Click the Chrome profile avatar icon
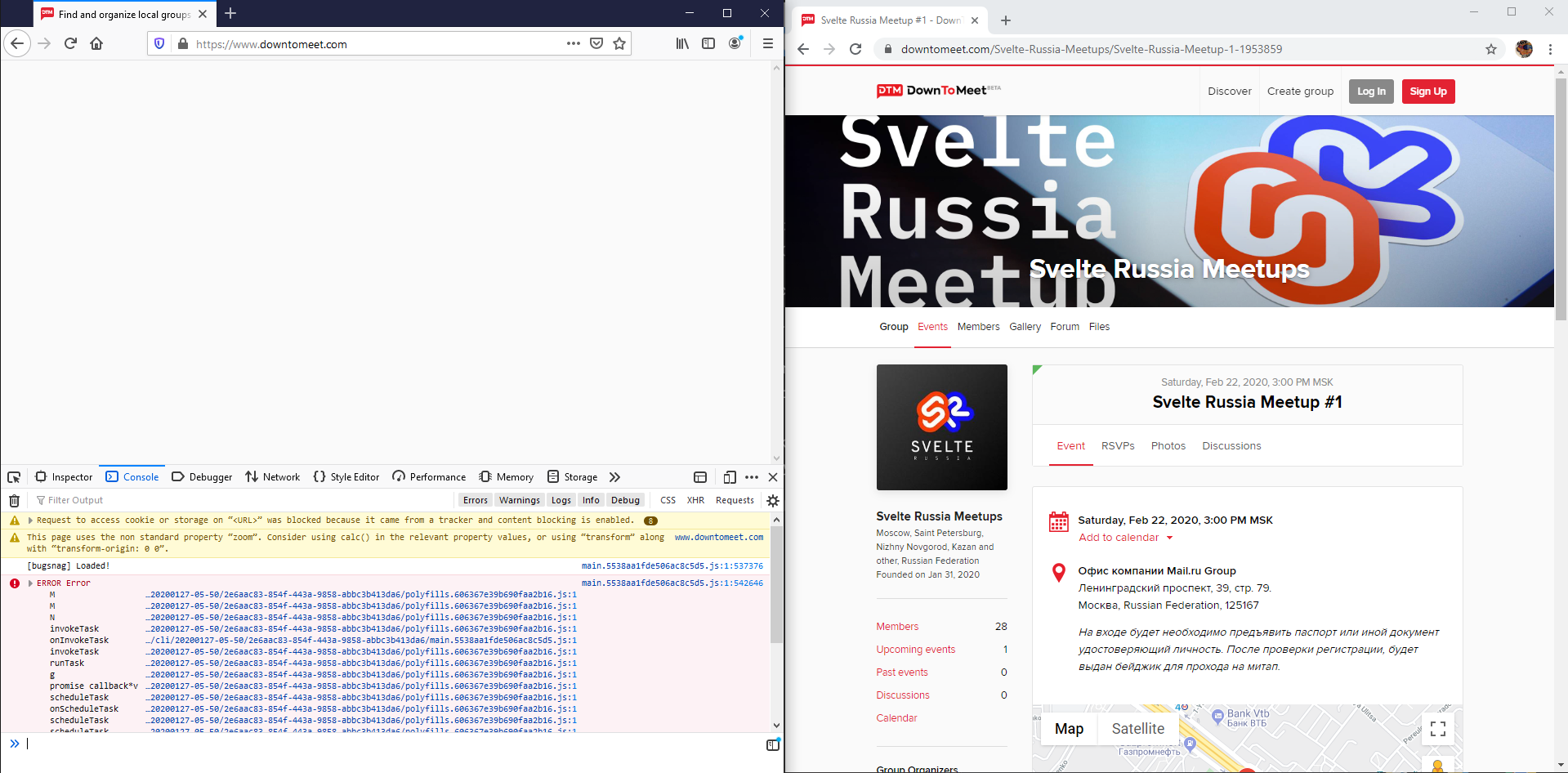Image resolution: width=1568 pixels, height=773 pixels. coord(1523,49)
